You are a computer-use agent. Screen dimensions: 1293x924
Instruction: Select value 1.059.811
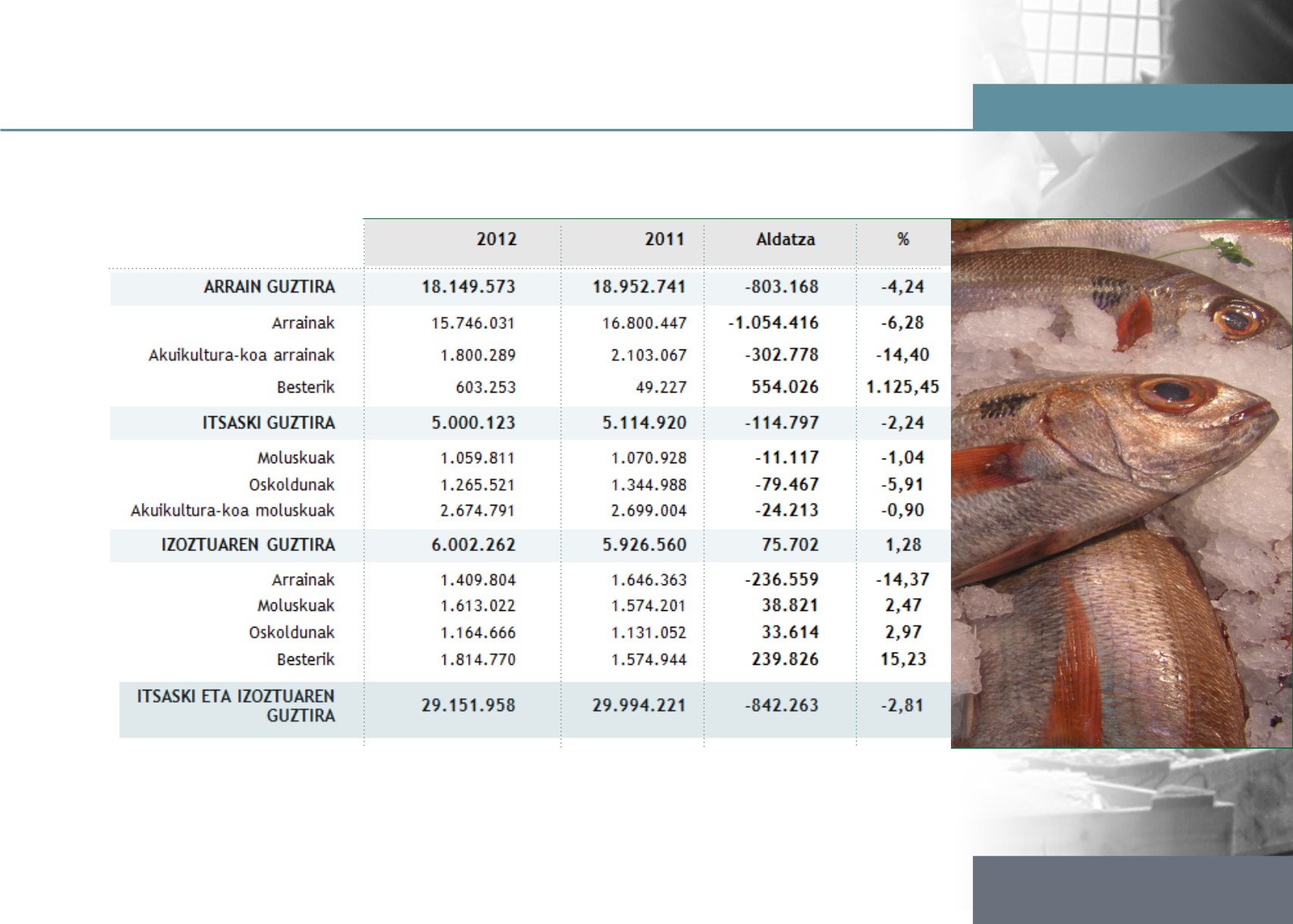click(x=478, y=459)
